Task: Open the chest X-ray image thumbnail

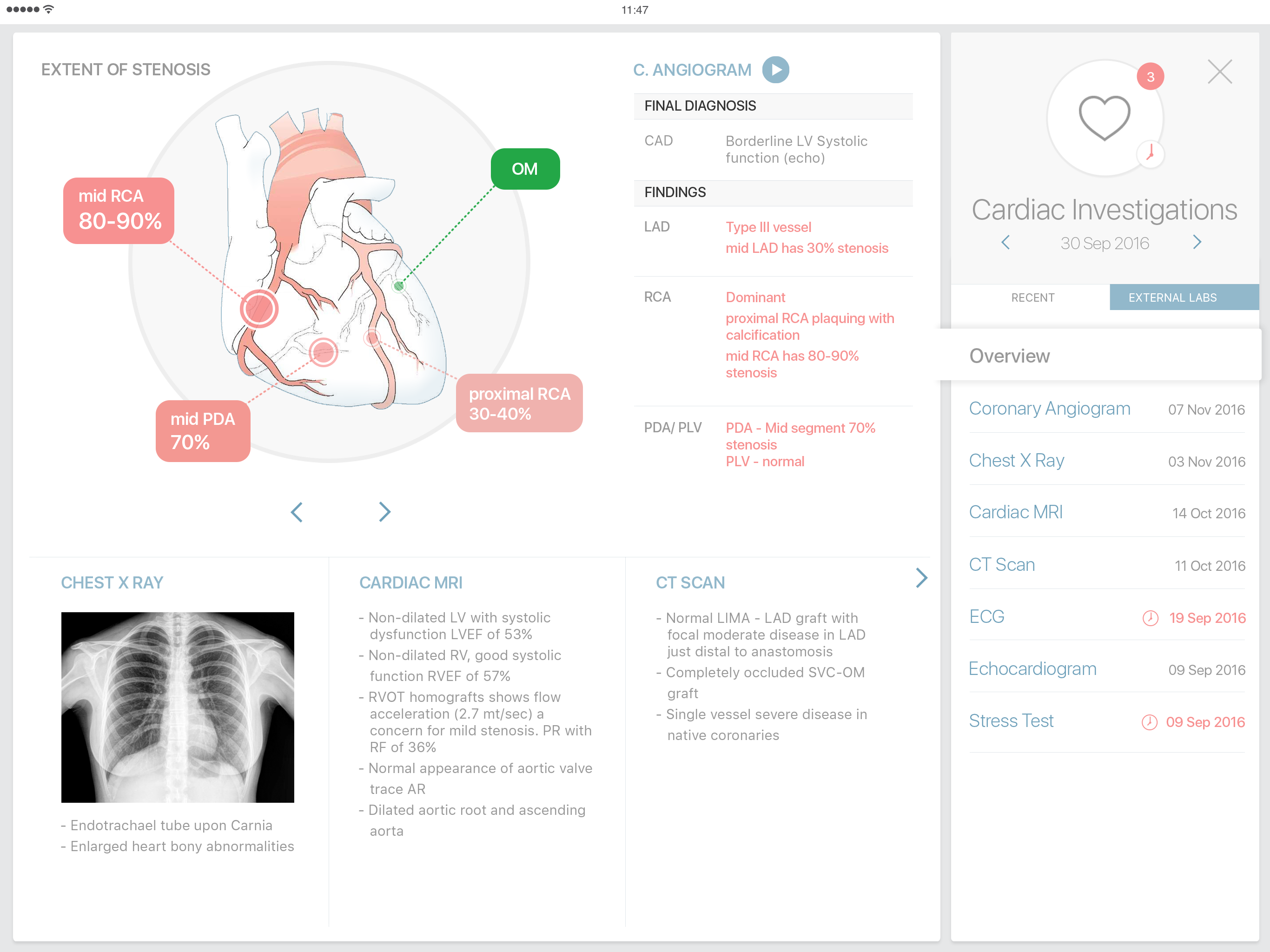Action: pos(178,707)
